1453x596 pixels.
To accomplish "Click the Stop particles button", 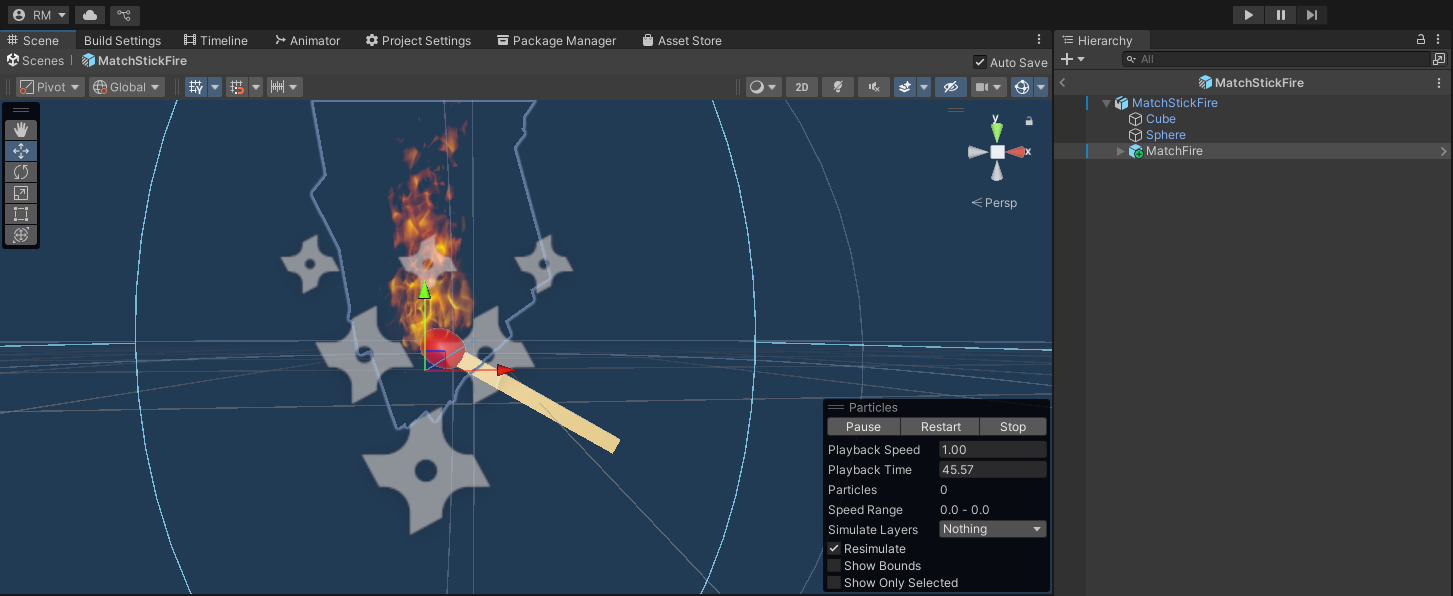I will 1012,427.
